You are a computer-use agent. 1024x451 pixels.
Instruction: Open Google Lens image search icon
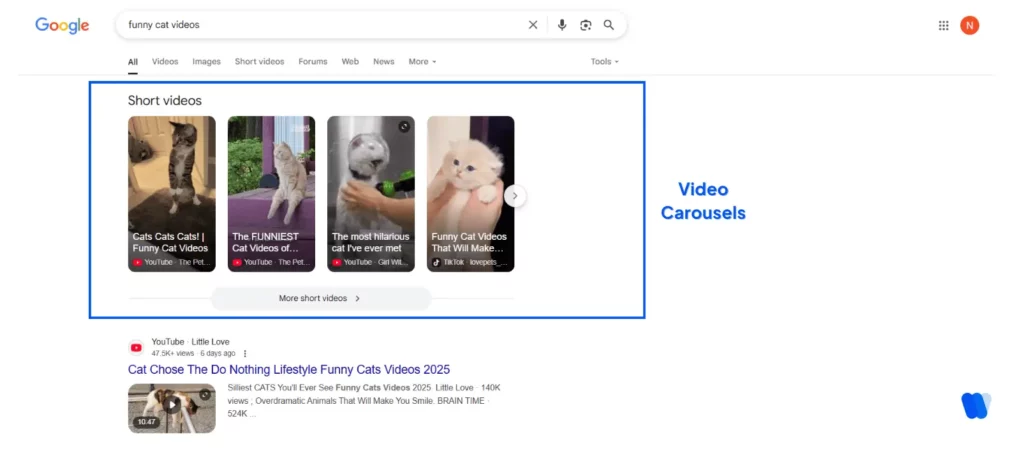tap(585, 25)
